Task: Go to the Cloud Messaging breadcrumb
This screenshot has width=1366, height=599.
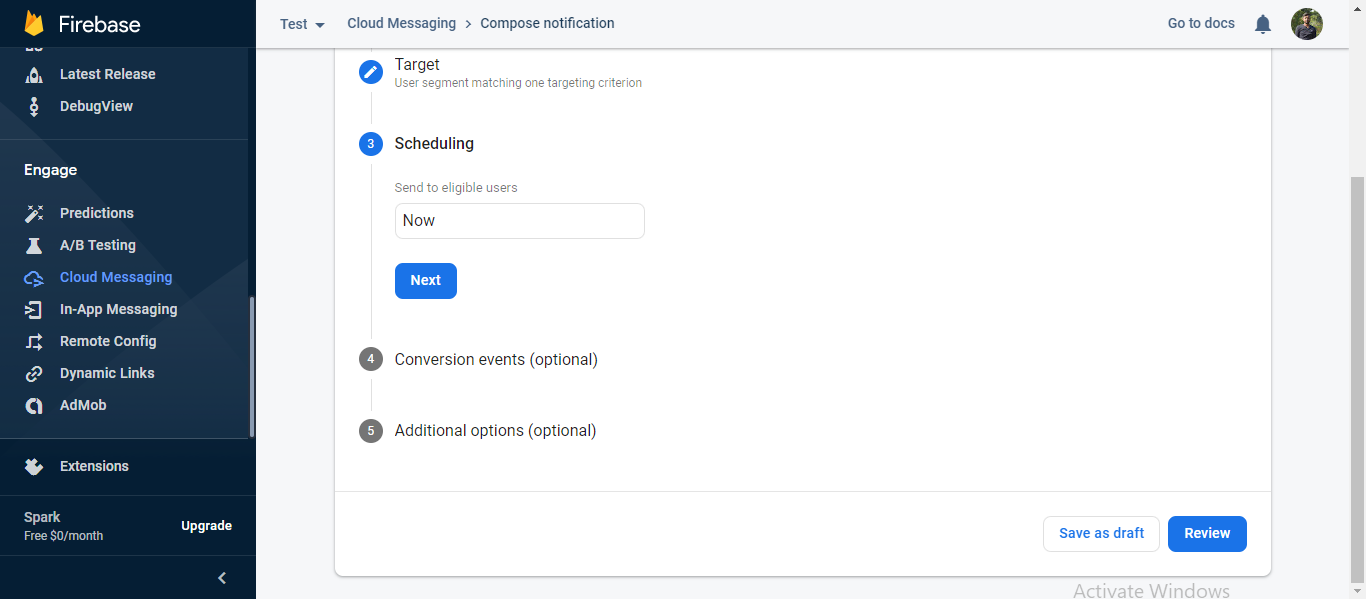Action: pos(401,23)
